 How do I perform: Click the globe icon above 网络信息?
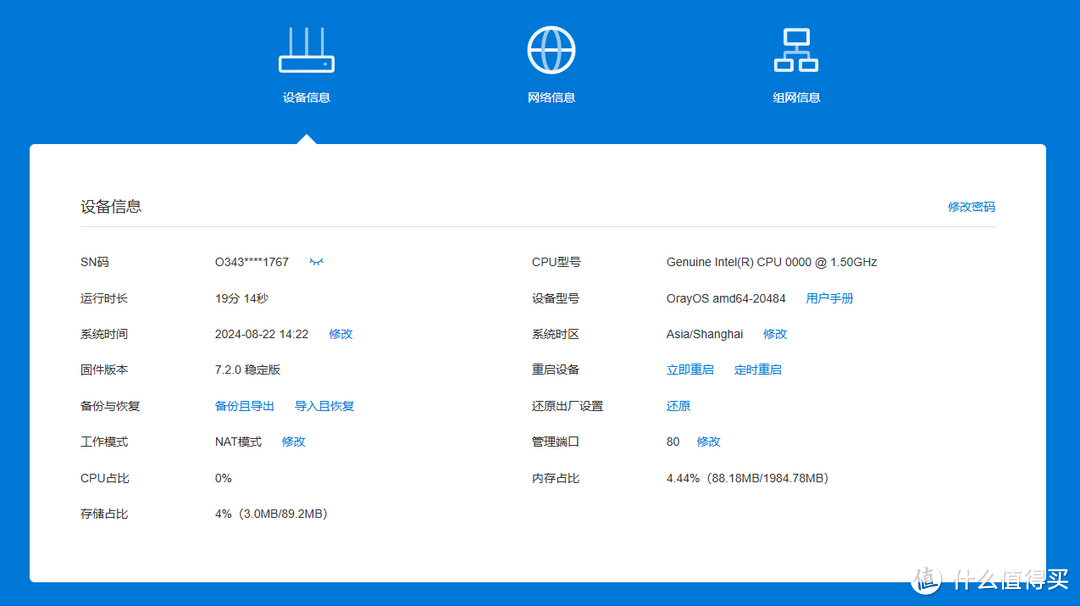(551, 48)
